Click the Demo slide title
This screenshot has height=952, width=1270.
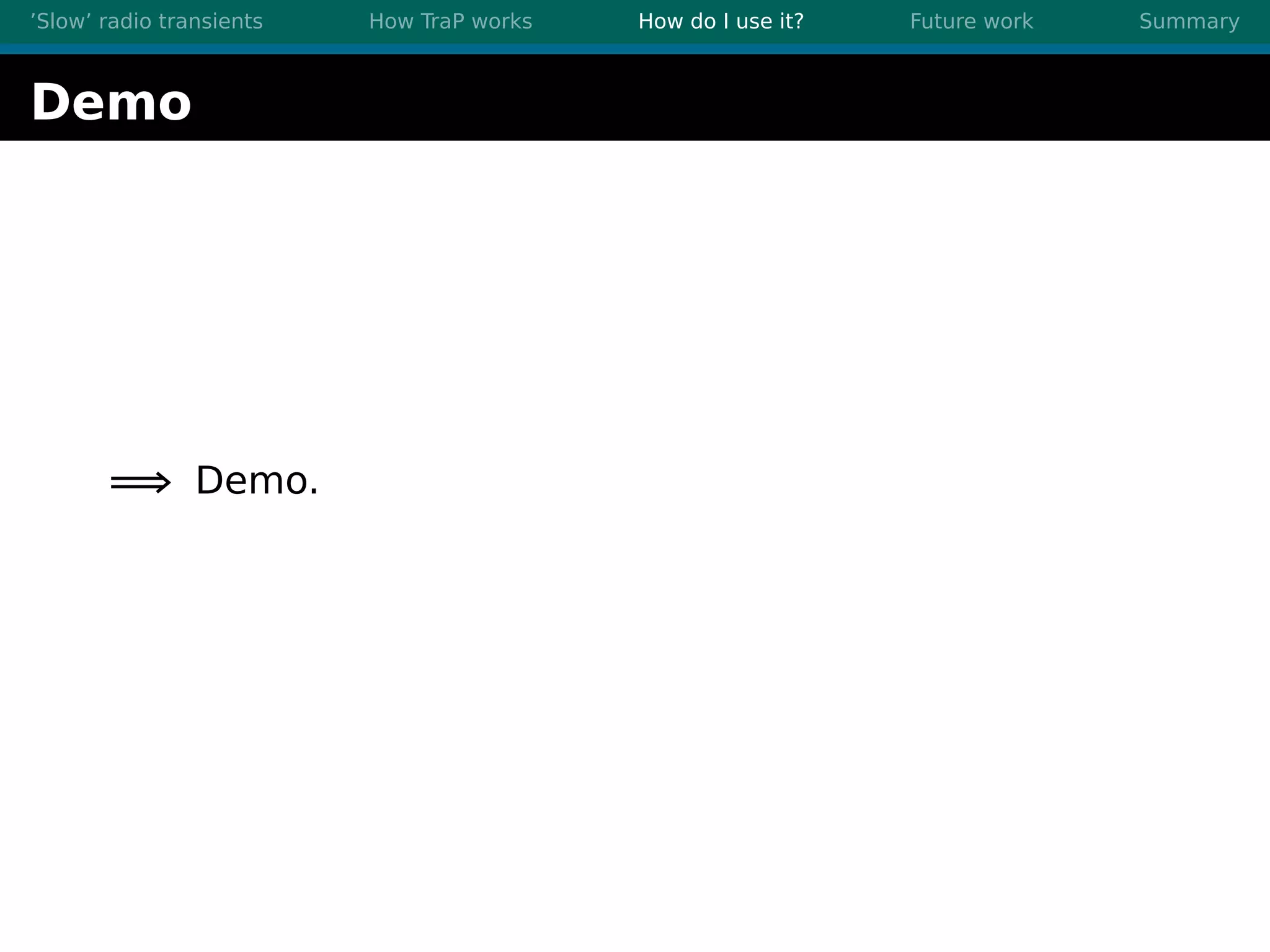point(111,103)
